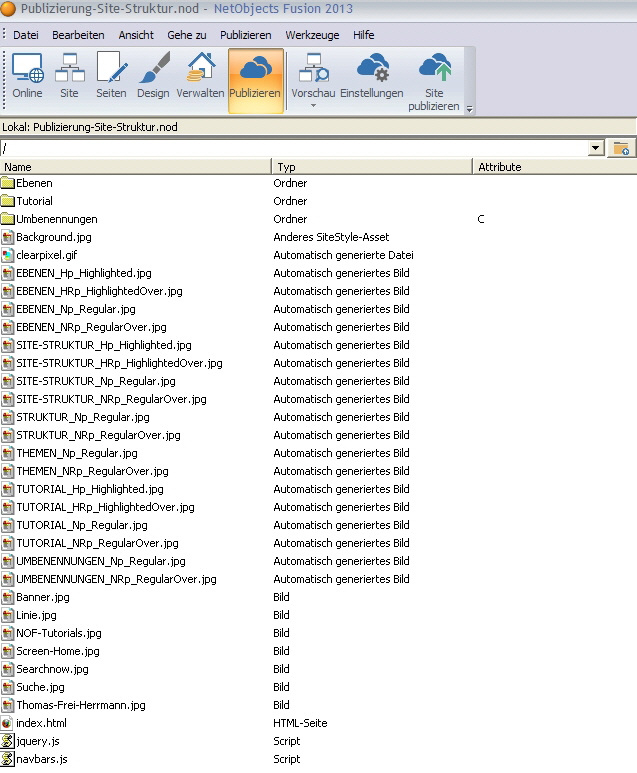Open the path dropdown arrow
Viewport: 637px width, 773px height.
596,148
